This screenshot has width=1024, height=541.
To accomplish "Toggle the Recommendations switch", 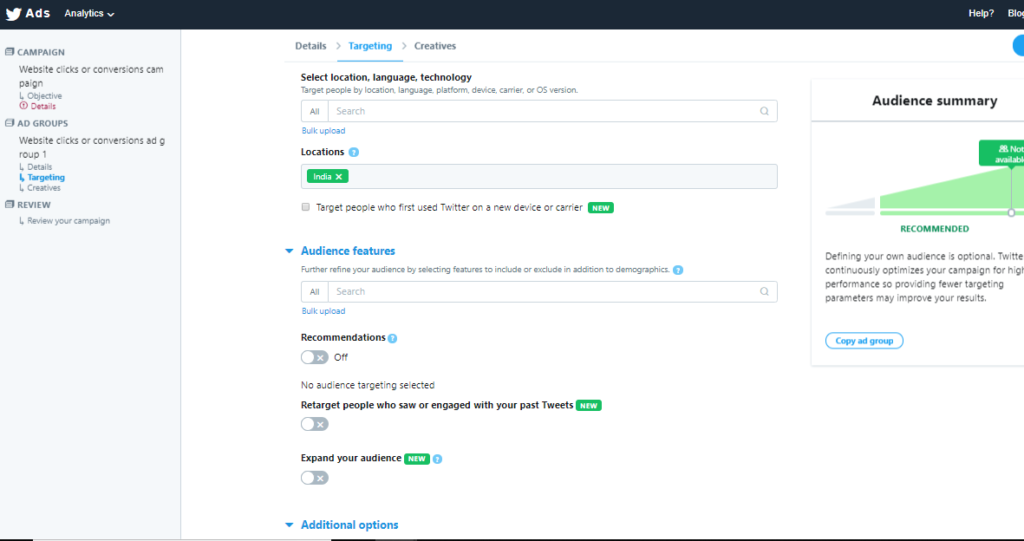I will tap(314, 357).
